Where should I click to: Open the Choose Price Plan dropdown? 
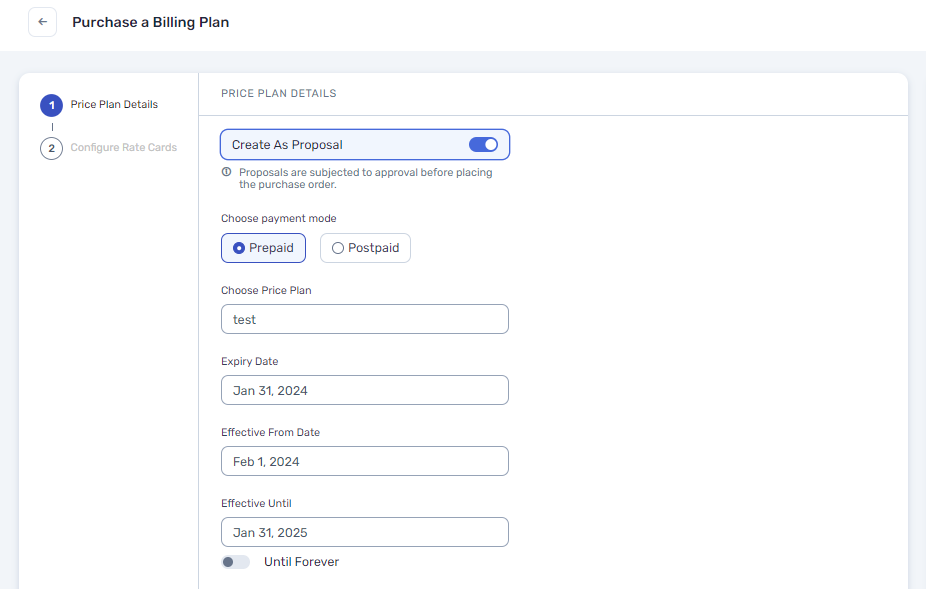pyautogui.click(x=365, y=319)
